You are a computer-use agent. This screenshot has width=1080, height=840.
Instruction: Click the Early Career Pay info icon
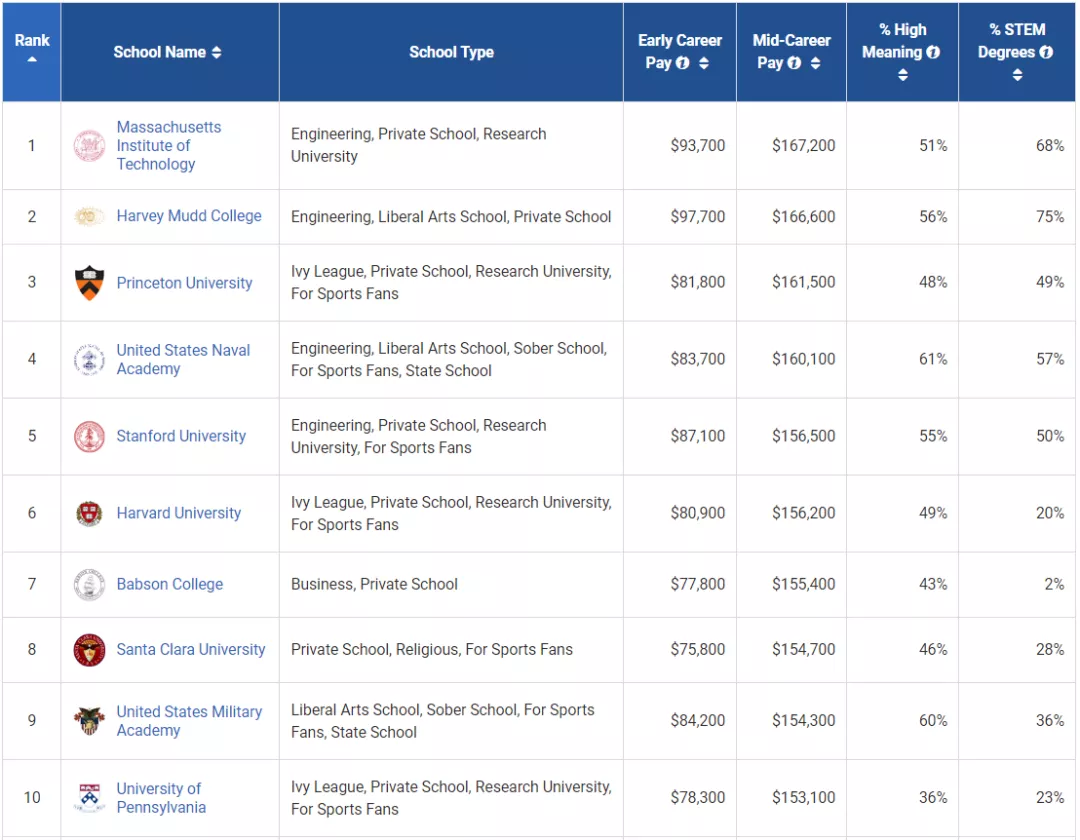(x=683, y=63)
